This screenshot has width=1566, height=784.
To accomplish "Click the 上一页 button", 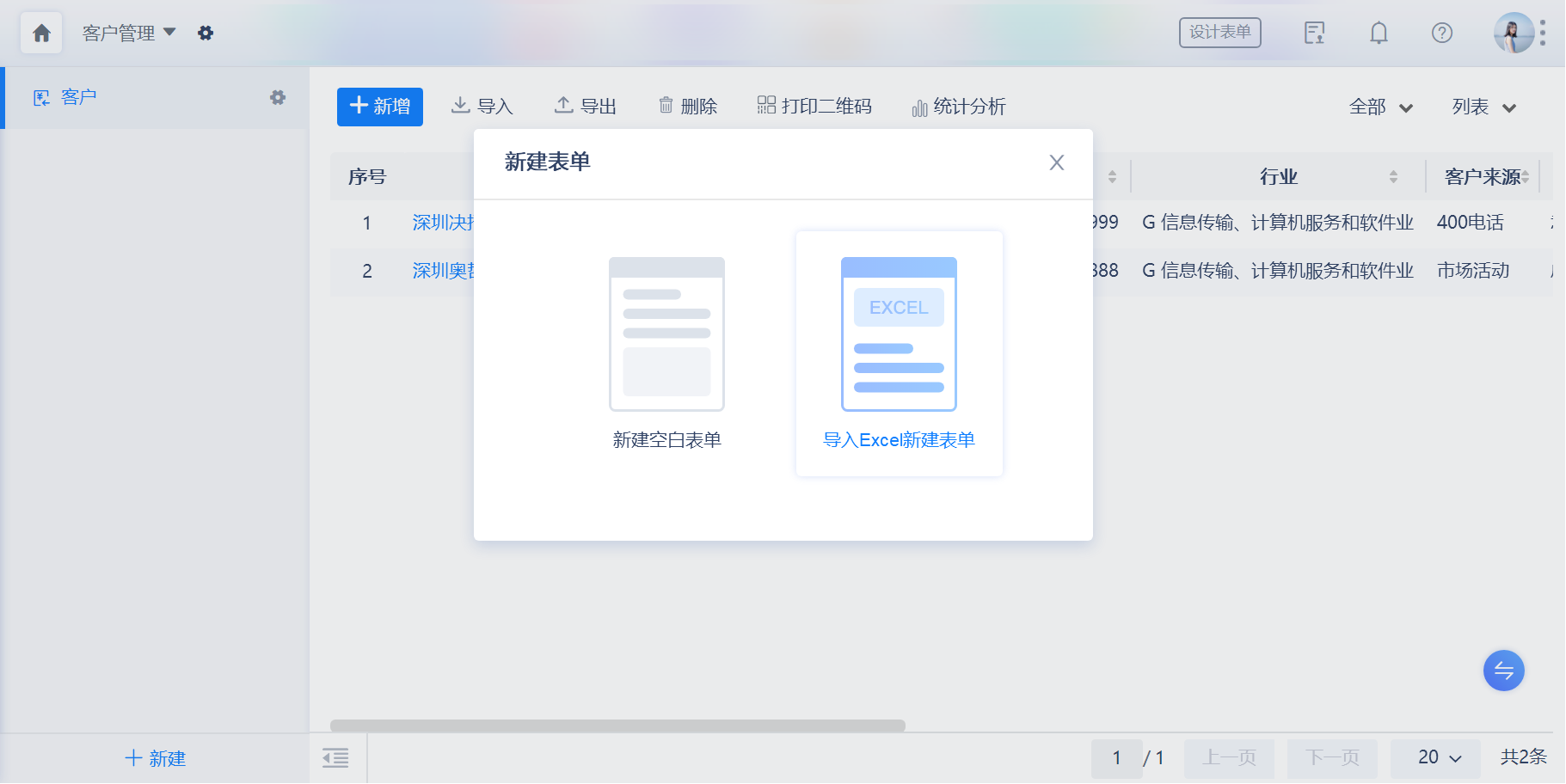I will pyautogui.click(x=1229, y=758).
